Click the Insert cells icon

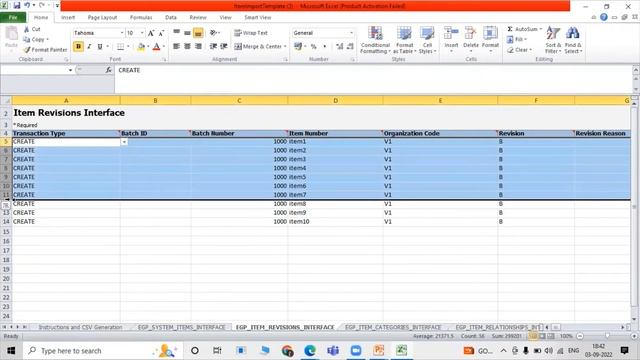pyautogui.click(x=451, y=33)
